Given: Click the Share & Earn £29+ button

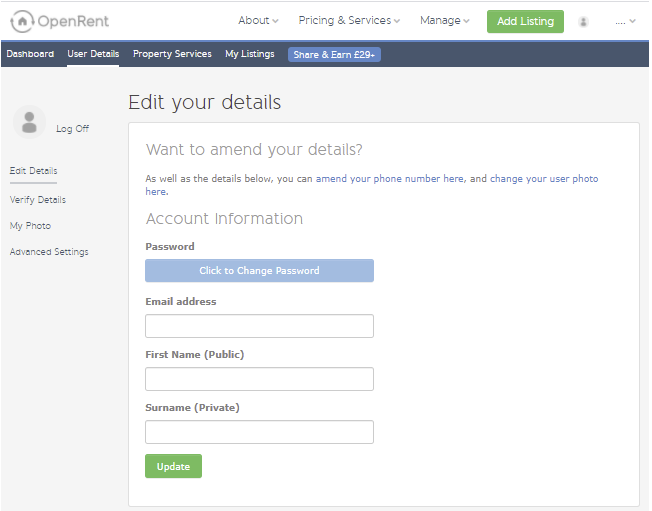Looking at the screenshot, I should pos(334,54).
